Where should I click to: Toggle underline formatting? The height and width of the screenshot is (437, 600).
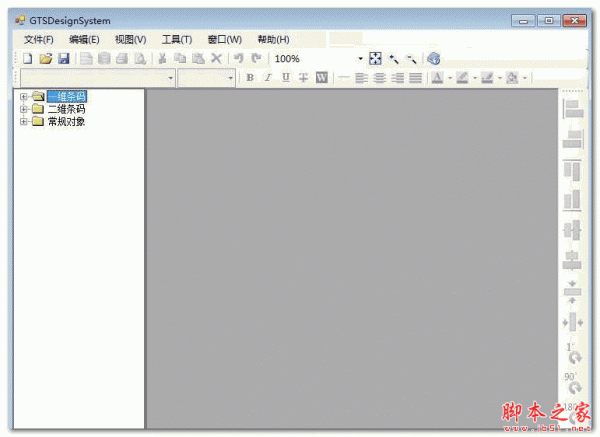click(x=285, y=78)
